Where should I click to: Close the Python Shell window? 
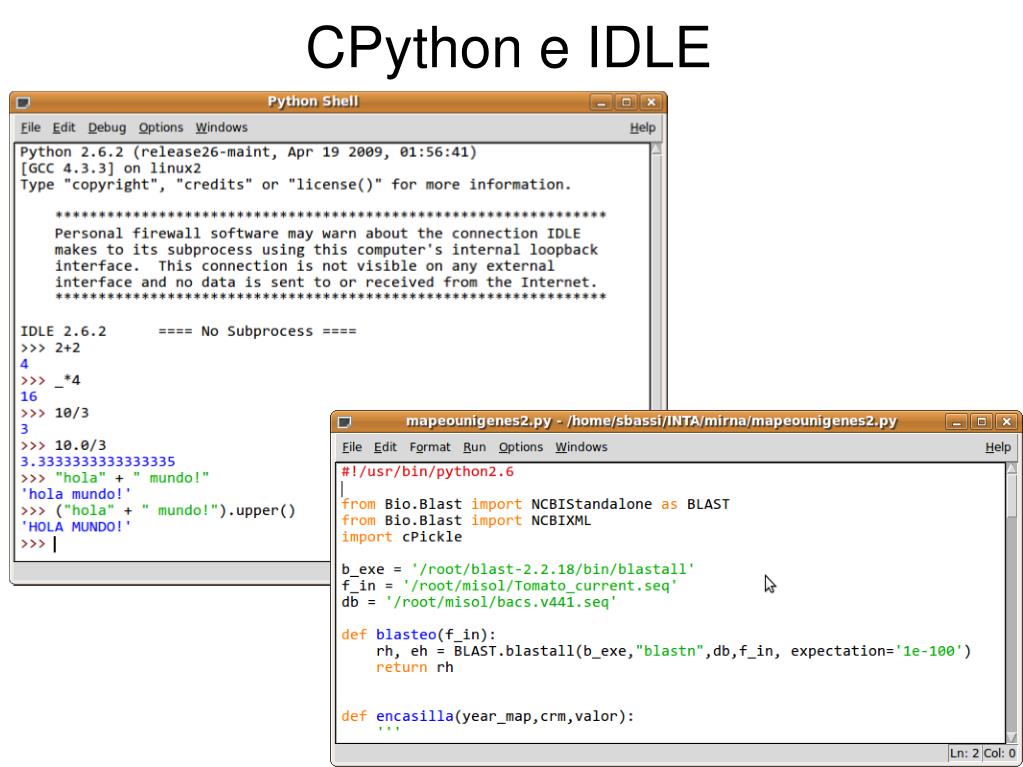tap(650, 102)
